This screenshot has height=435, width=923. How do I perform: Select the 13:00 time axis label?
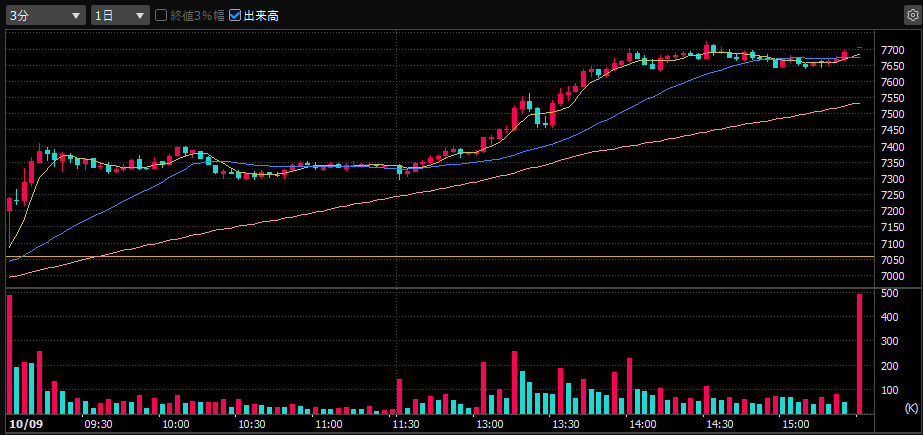tap(488, 424)
